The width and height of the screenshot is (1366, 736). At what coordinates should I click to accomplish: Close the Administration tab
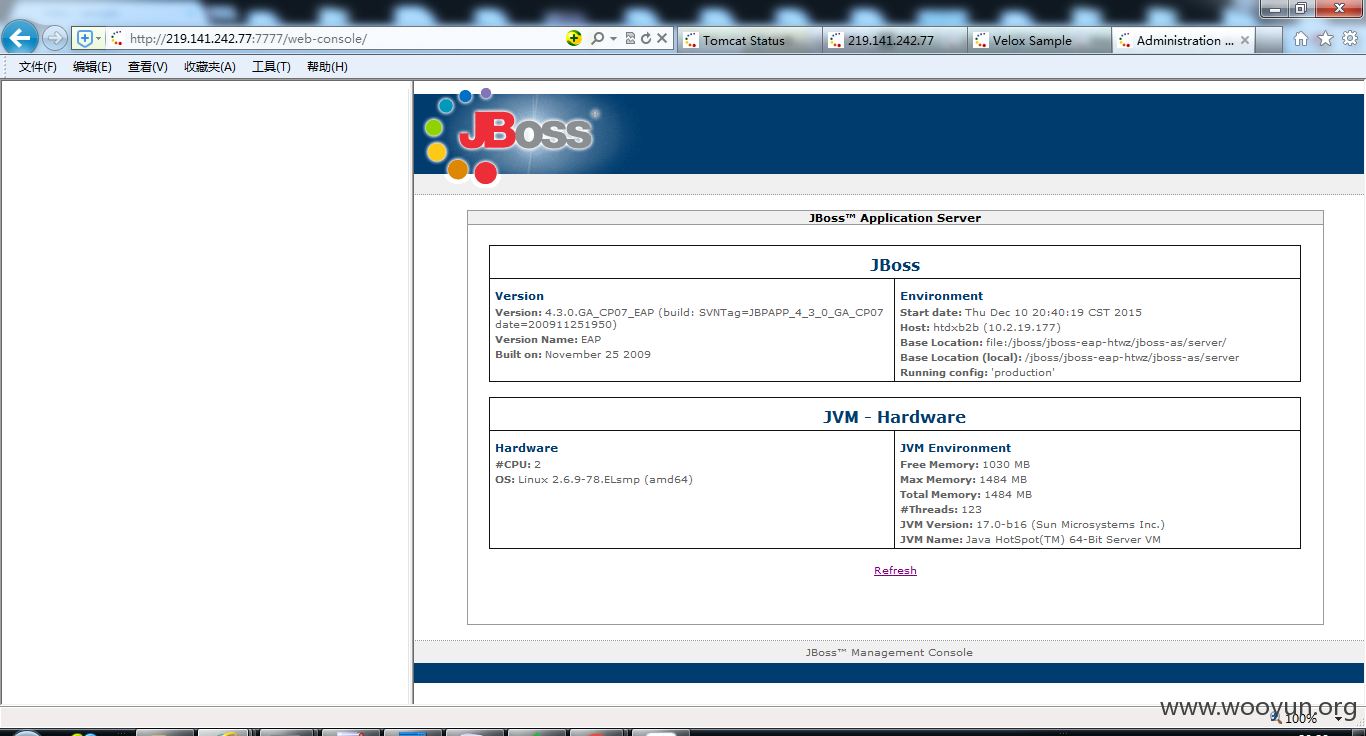pos(1245,40)
